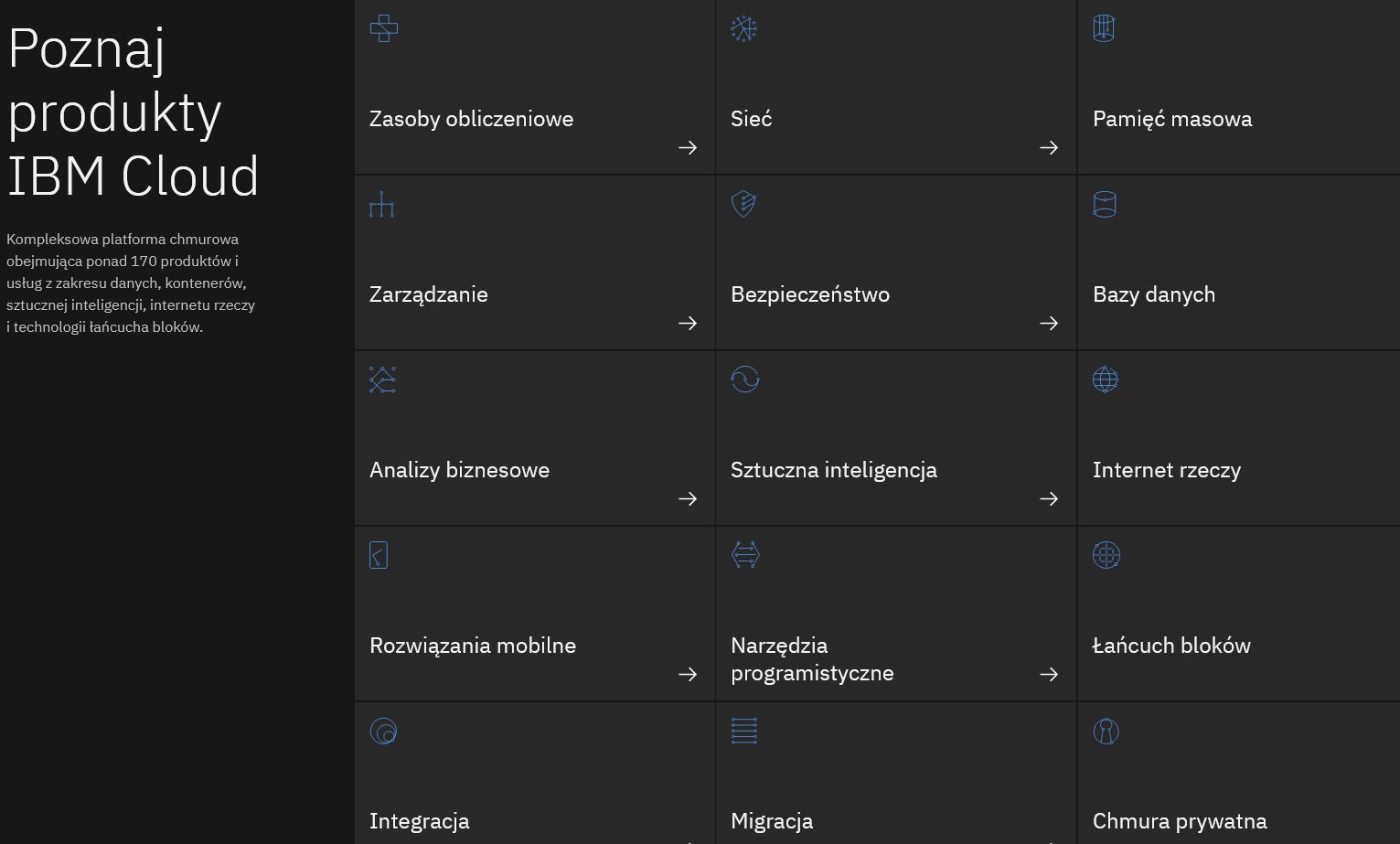Select the Narzędzia programistyczne tools icon
Screen dimensions: 1400x844
(x=744, y=555)
